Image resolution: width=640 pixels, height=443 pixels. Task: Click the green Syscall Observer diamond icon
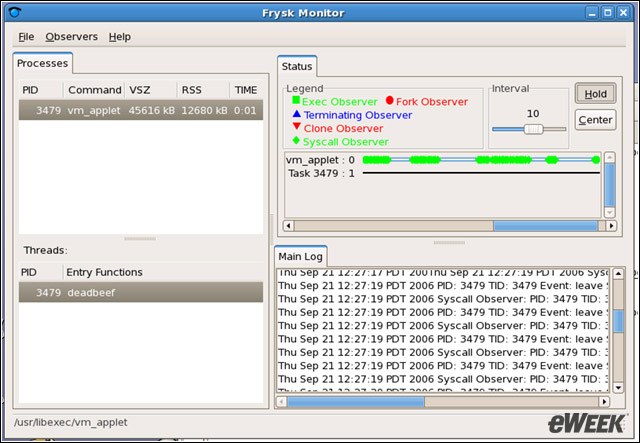pos(296,140)
